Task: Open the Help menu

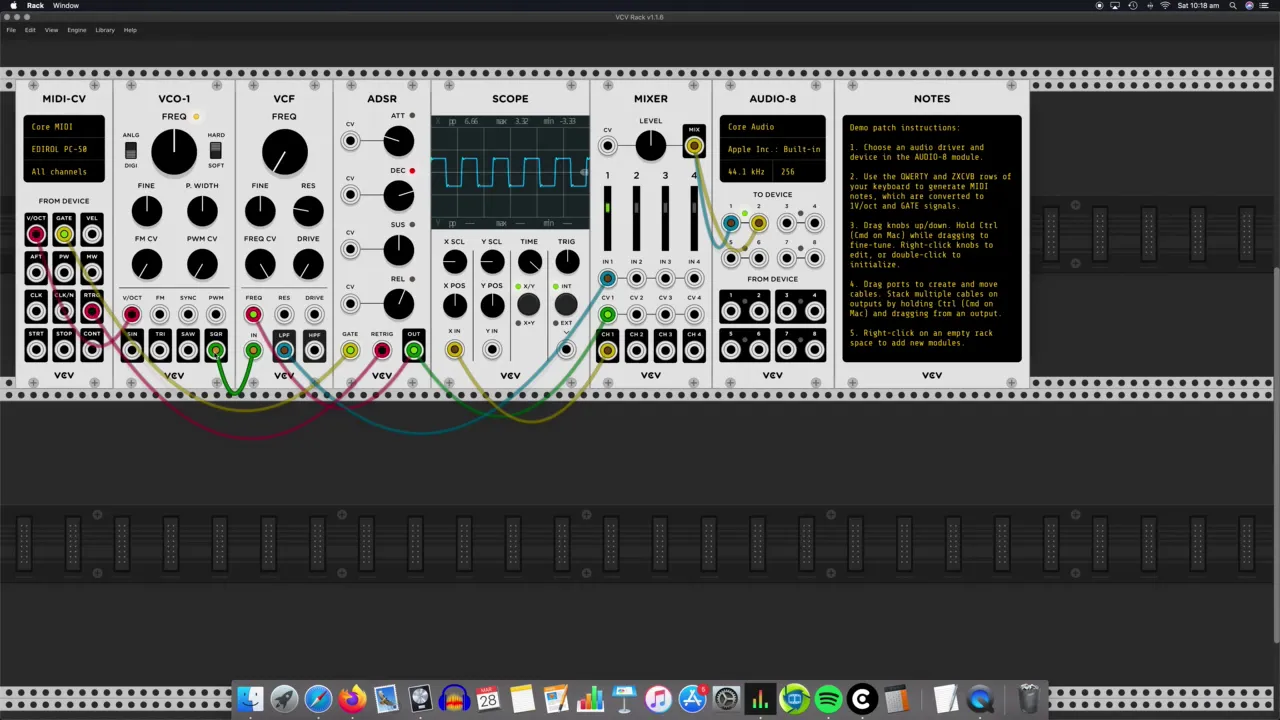Action: click(130, 30)
